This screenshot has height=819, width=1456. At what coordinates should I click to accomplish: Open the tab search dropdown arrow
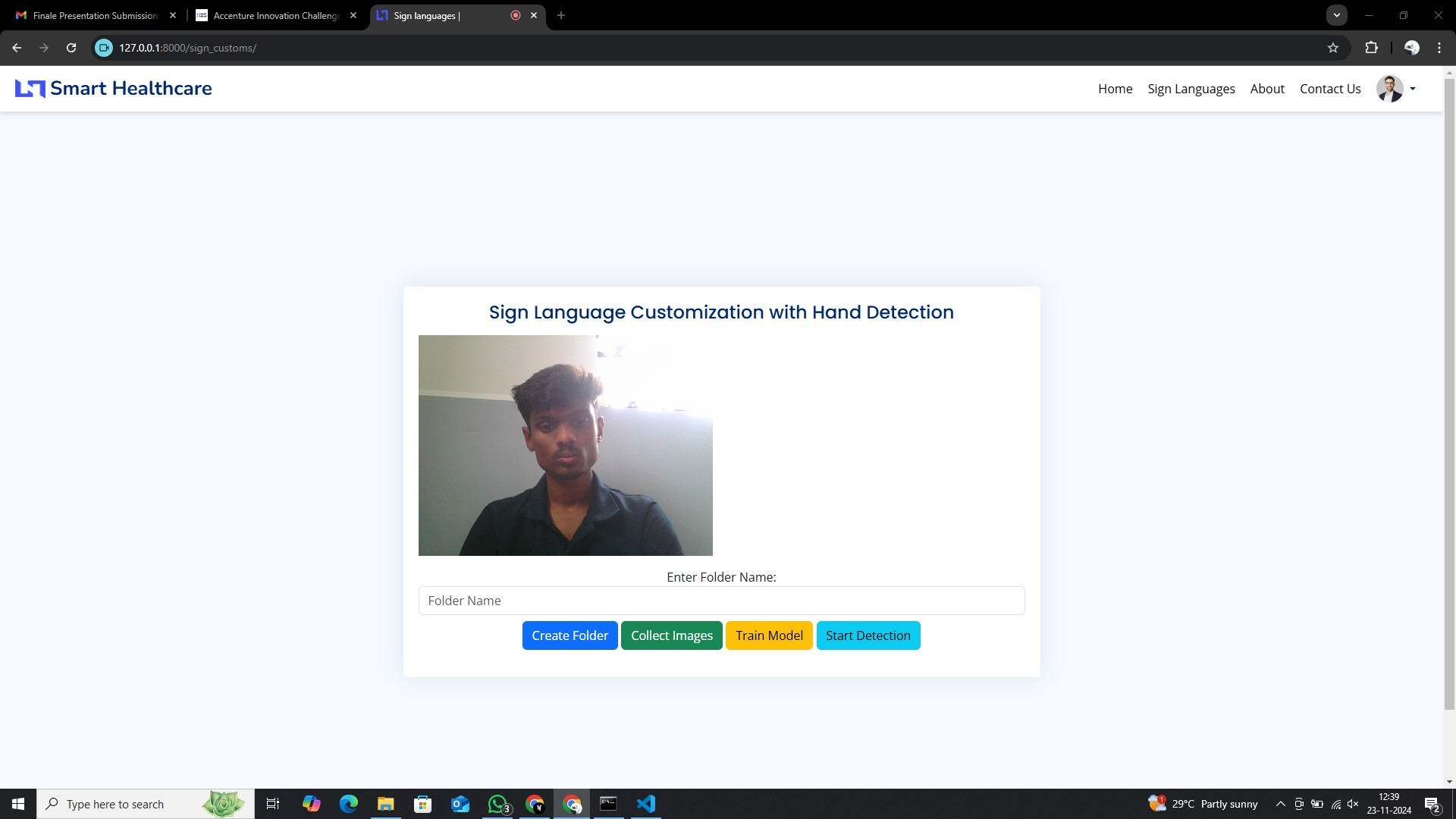(x=1337, y=15)
